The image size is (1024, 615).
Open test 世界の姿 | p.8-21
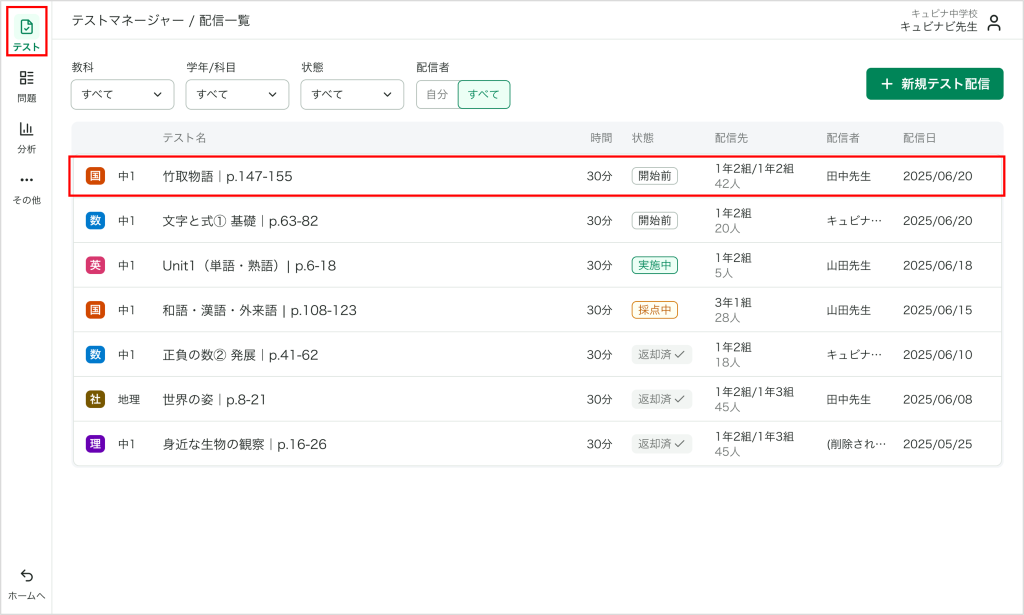coord(214,400)
